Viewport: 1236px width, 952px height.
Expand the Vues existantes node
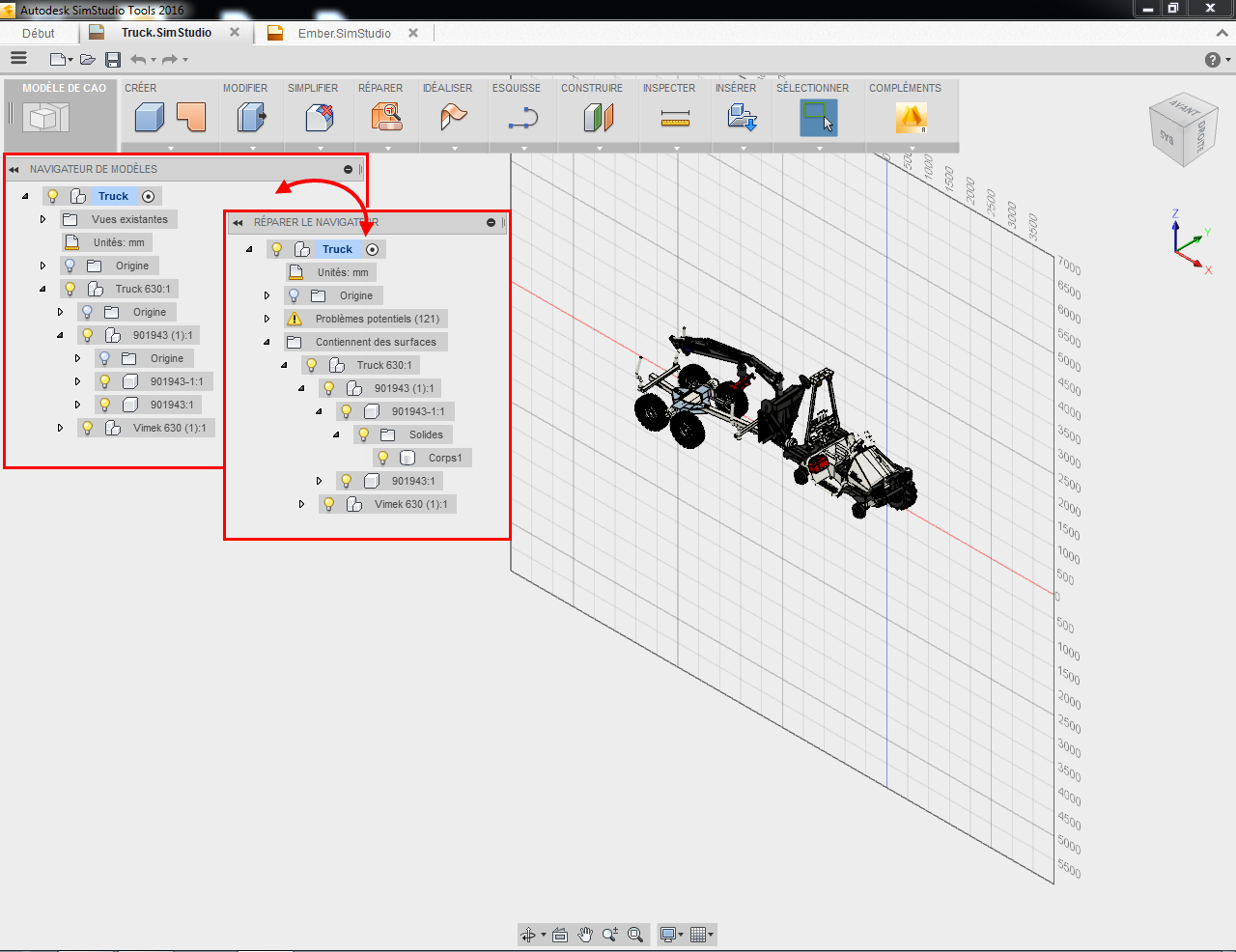(x=42, y=219)
